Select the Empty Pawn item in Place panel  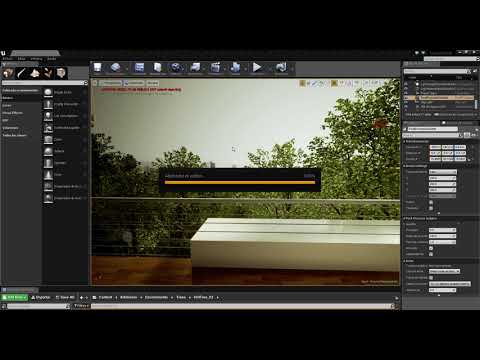click(x=65, y=116)
